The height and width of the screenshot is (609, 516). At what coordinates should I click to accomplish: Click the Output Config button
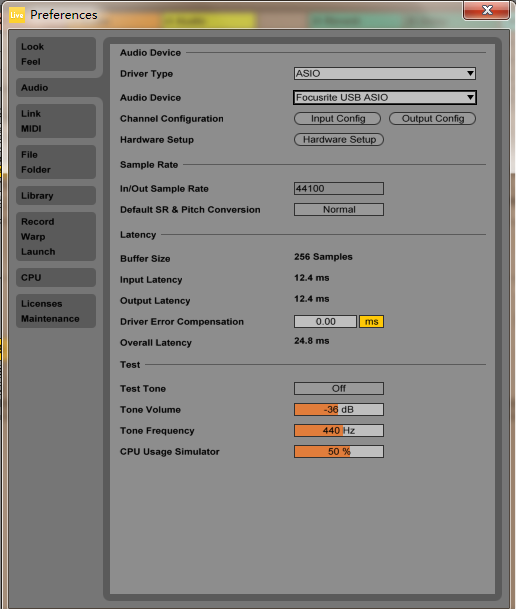tap(432, 119)
